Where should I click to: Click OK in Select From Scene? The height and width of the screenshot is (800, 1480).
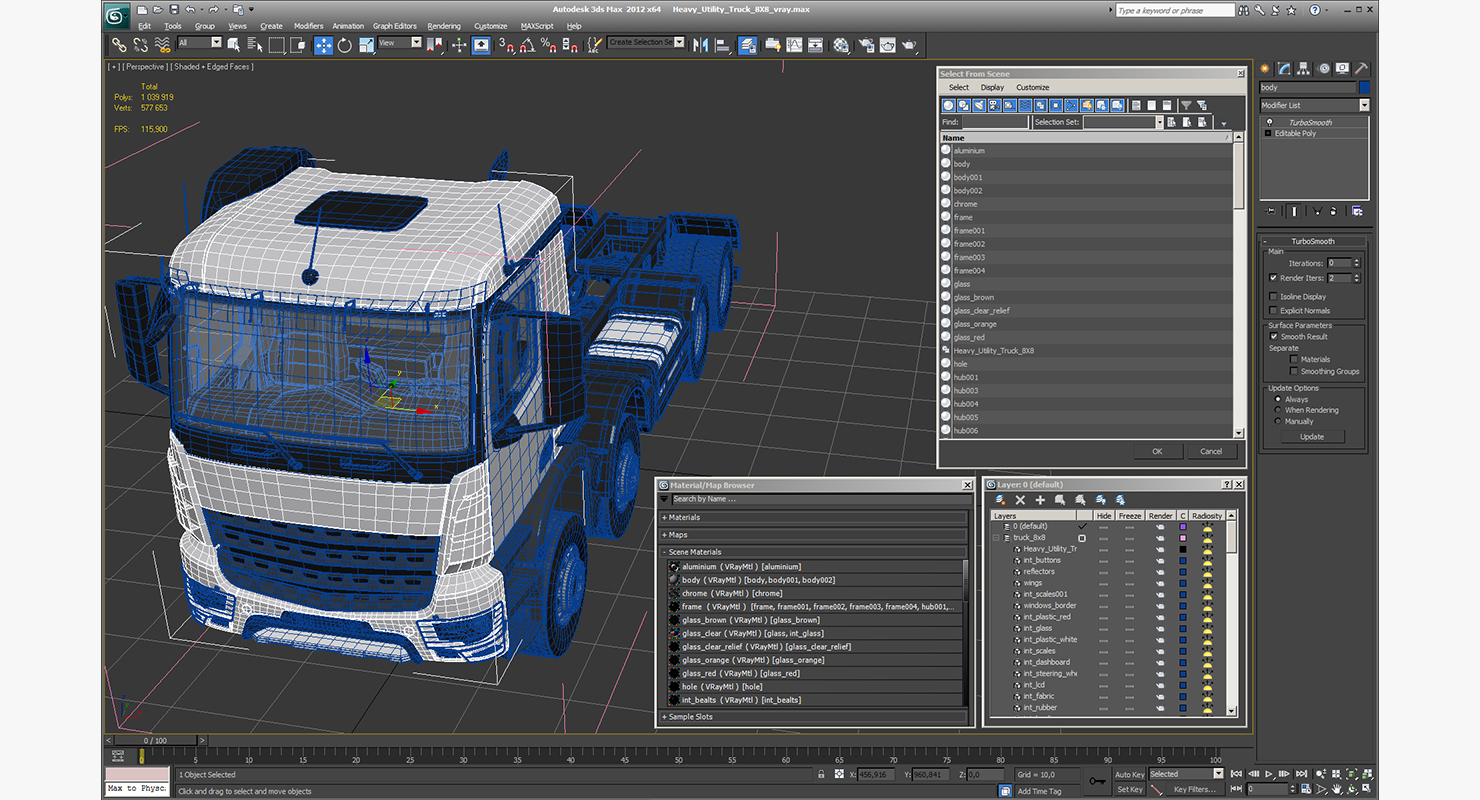(1157, 451)
